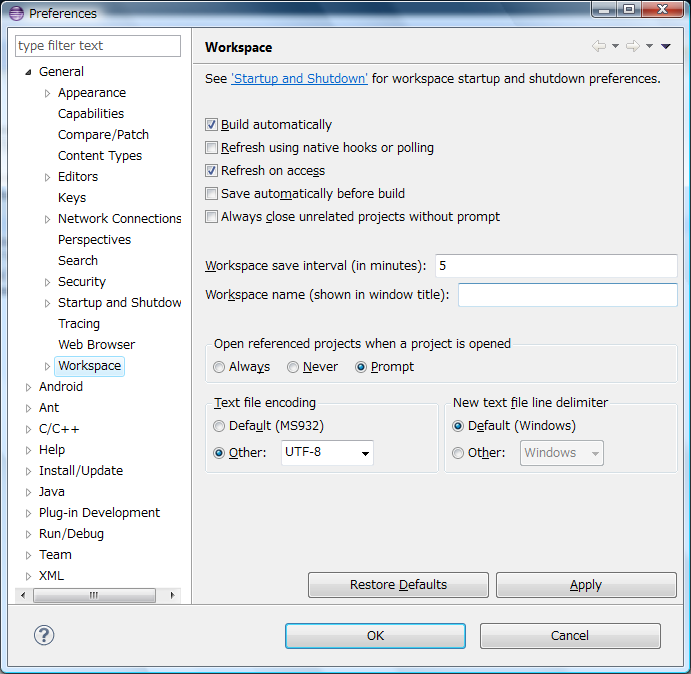
Task: Select Default (Windows) line delimiter
Action: tap(458, 426)
